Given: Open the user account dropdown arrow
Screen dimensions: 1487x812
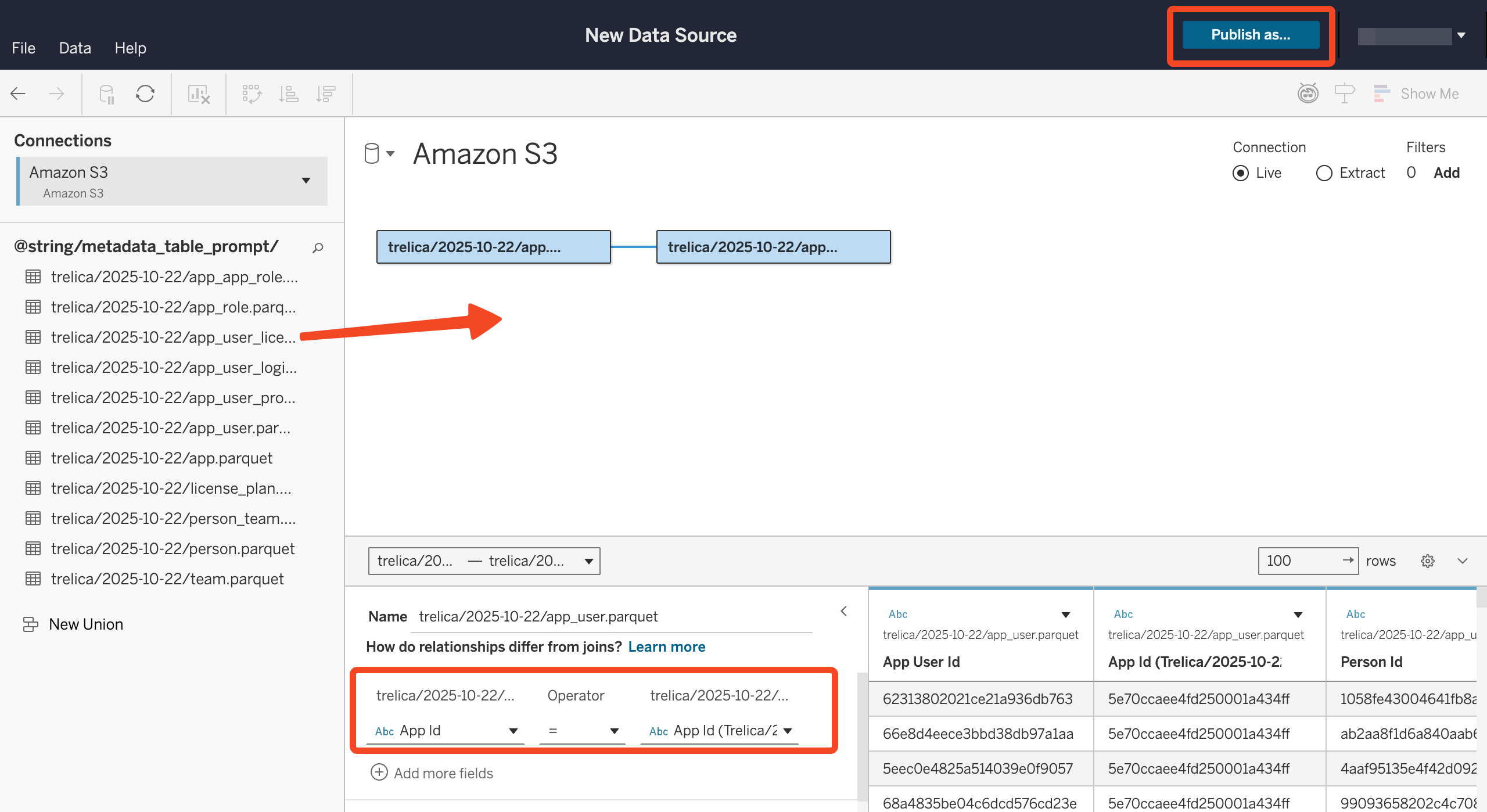Looking at the screenshot, I should point(1461,36).
